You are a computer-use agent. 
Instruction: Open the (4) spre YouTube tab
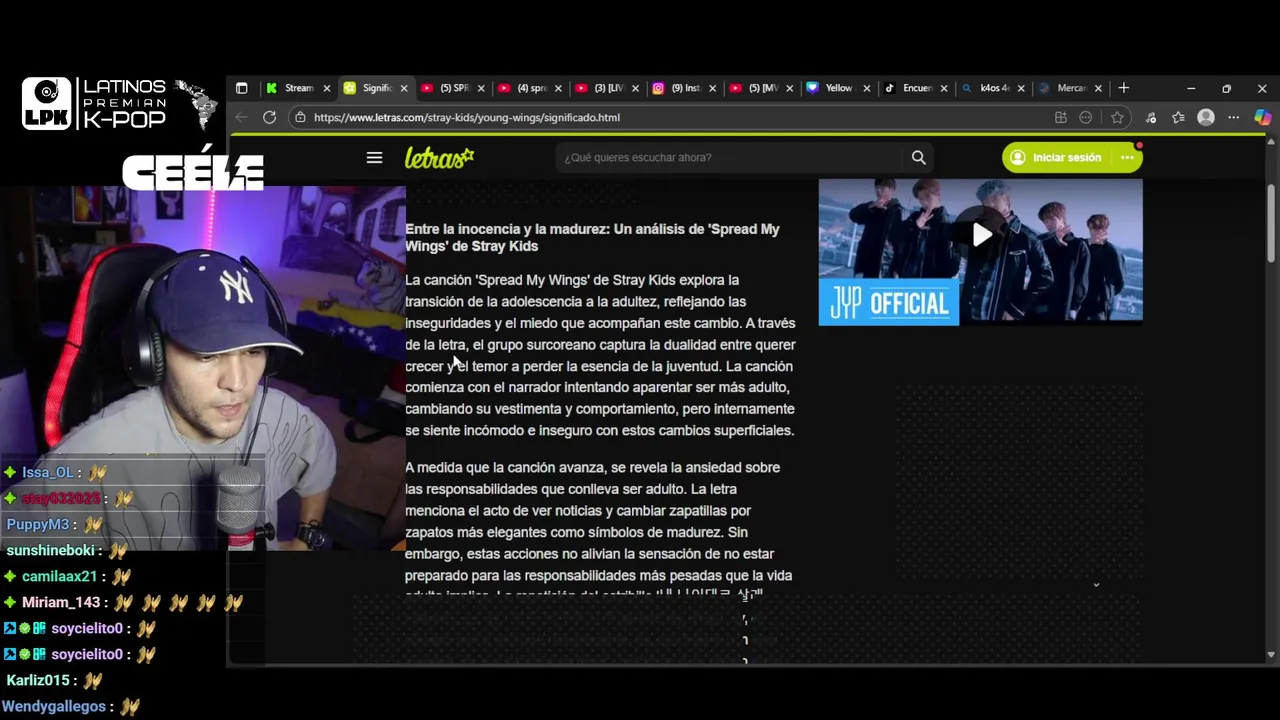[529, 88]
